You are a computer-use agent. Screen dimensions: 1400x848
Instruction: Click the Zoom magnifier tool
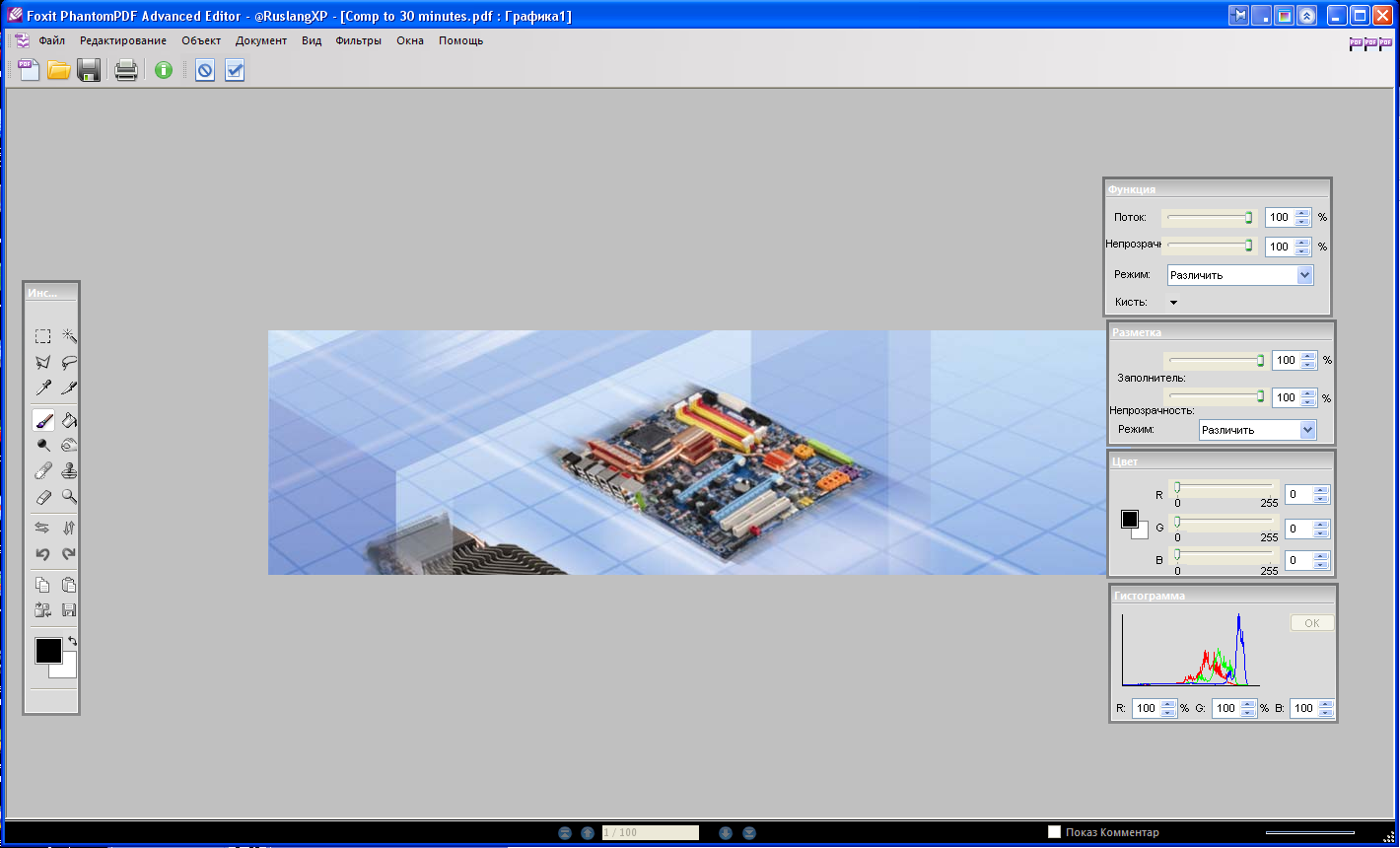point(69,498)
